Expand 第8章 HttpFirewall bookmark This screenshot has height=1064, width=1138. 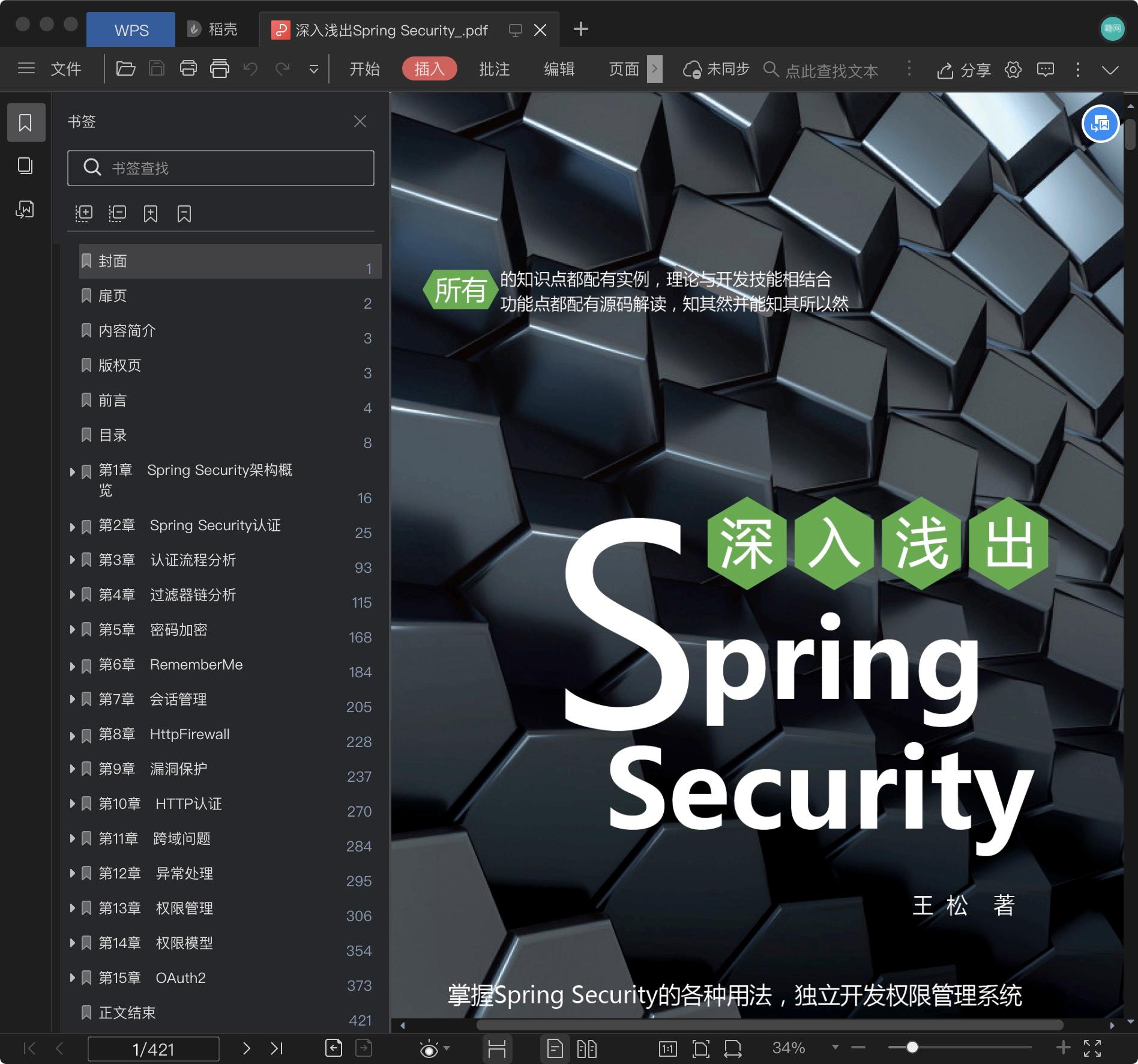click(x=72, y=735)
